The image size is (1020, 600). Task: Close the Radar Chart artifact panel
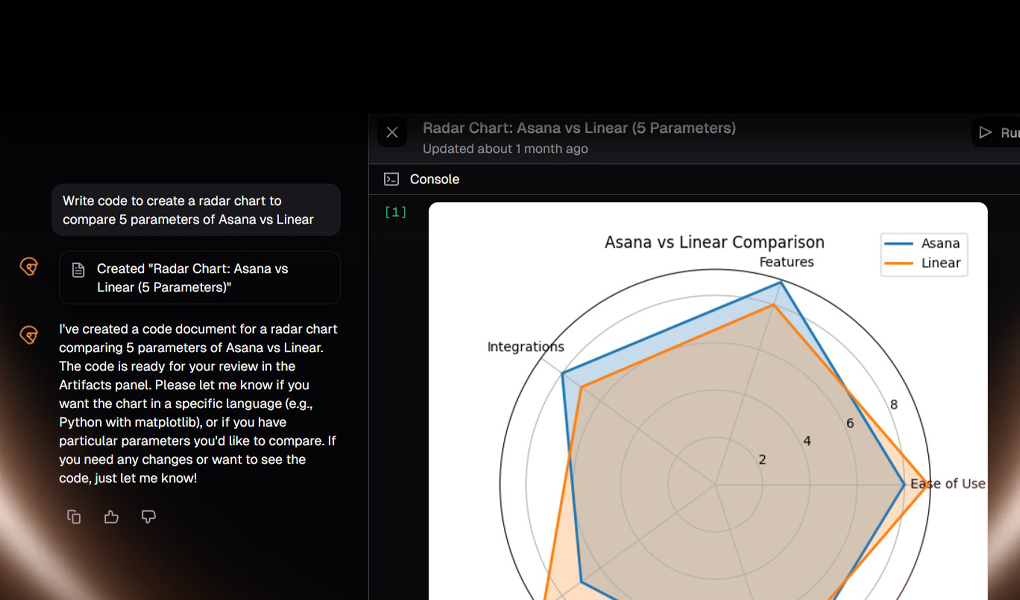392,133
